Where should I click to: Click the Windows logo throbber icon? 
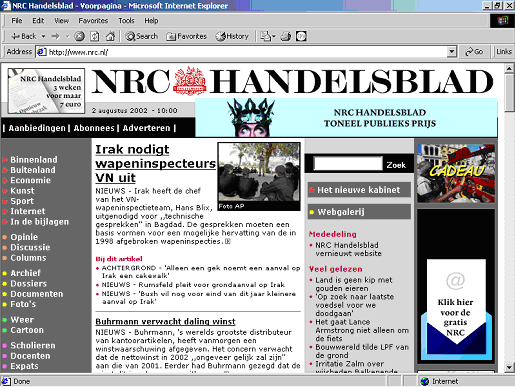502,21
